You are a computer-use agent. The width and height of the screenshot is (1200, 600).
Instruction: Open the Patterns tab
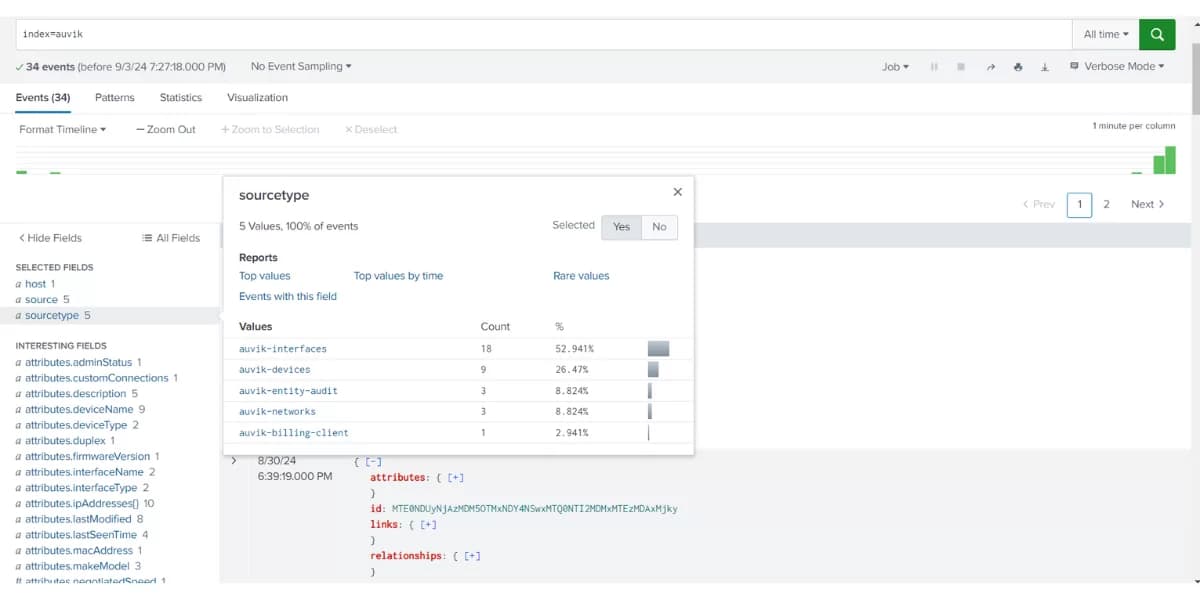114,97
